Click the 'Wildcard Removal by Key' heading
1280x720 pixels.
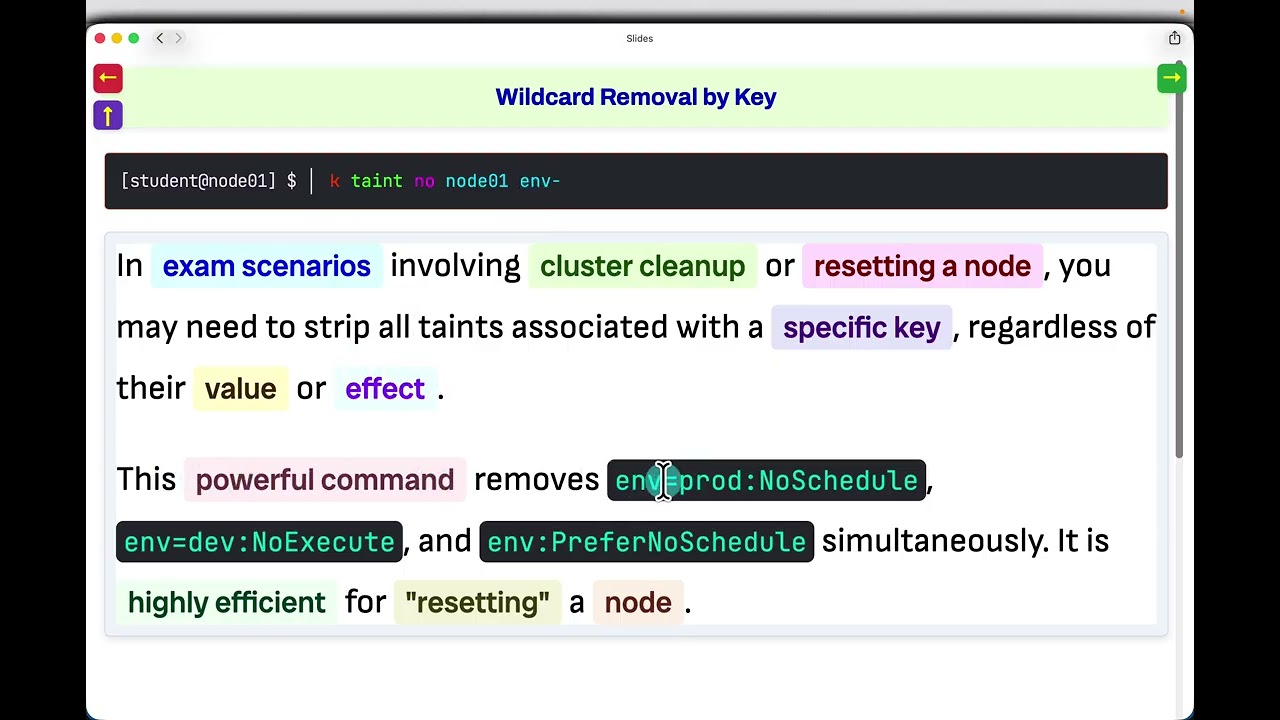click(x=636, y=97)
